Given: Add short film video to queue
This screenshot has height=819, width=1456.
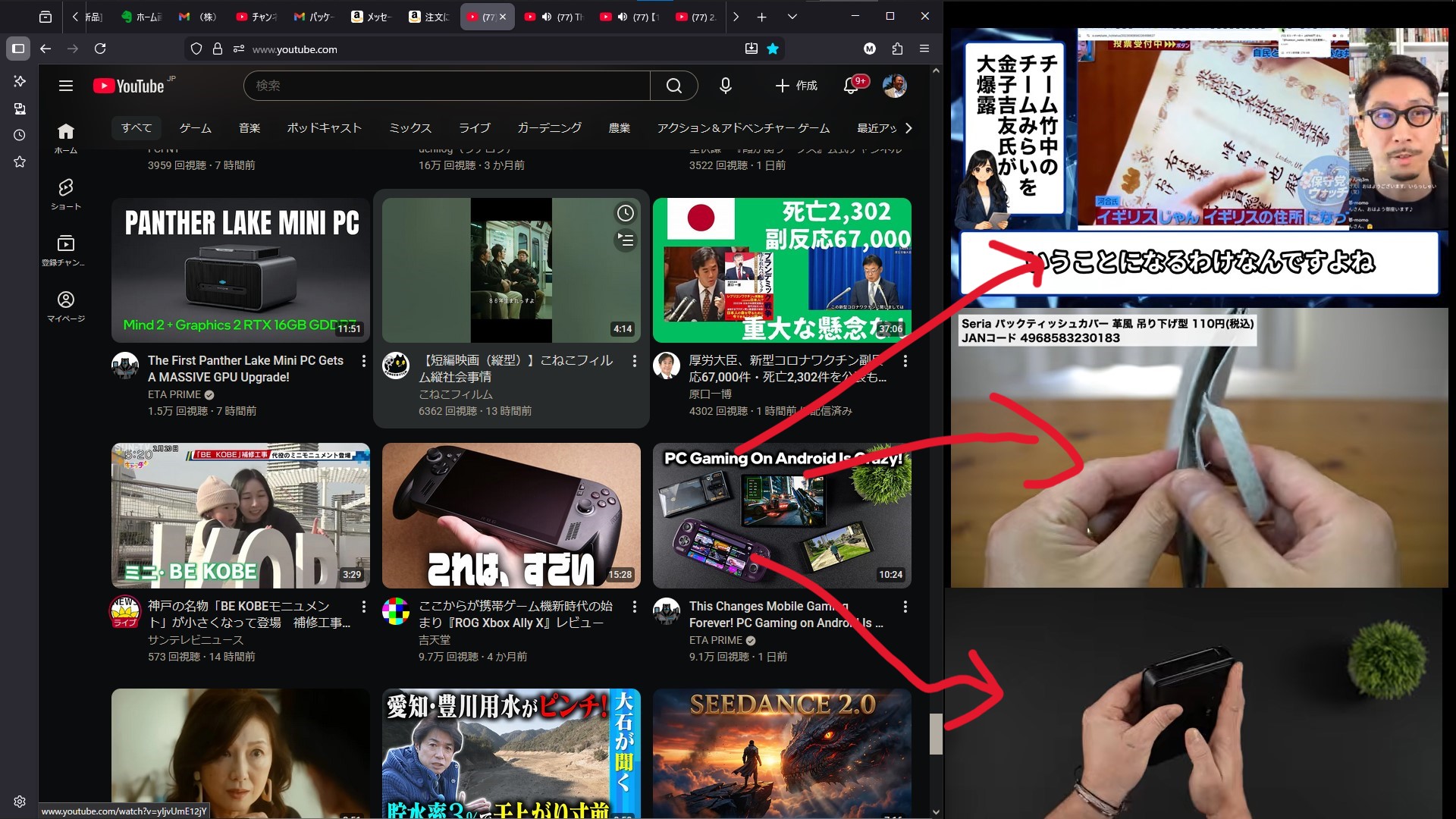Looking at the screenshot, I should tap(625, 240).
